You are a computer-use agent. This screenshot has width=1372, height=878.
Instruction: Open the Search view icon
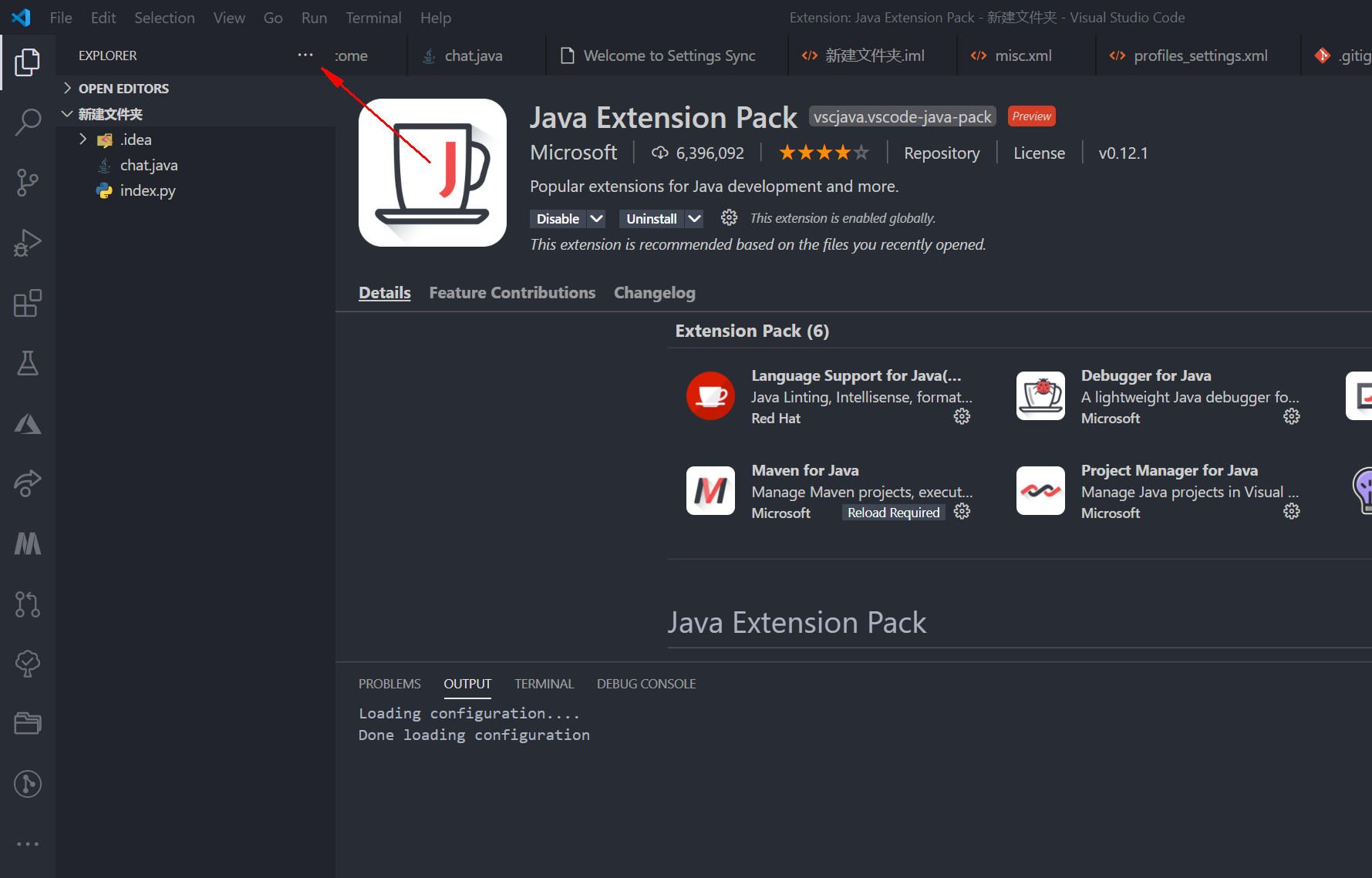pyautogui.click(x=28, y=122)
